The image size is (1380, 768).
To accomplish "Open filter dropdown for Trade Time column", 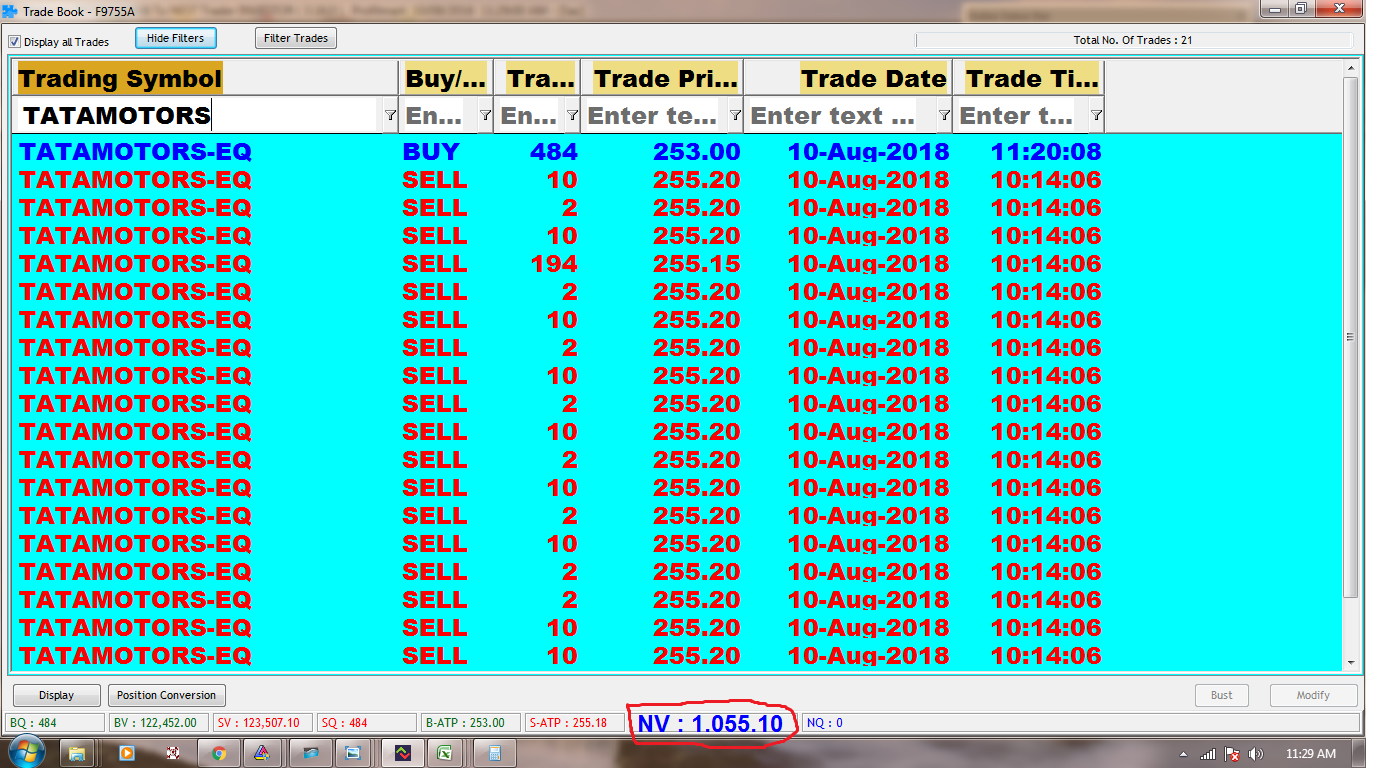I will 1096,116.
